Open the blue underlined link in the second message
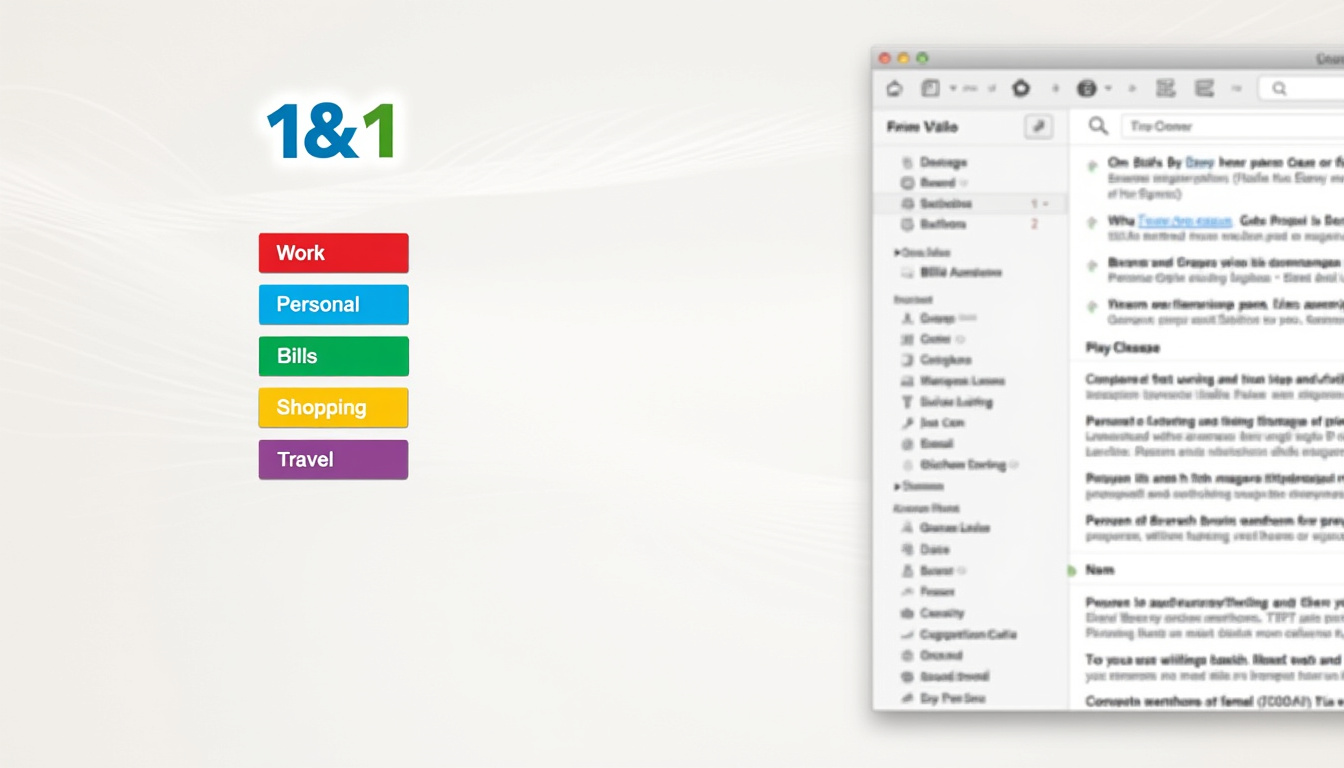Image resolution: width=1344 pixels, height=768 pixels. click(x=1184, y=220)
